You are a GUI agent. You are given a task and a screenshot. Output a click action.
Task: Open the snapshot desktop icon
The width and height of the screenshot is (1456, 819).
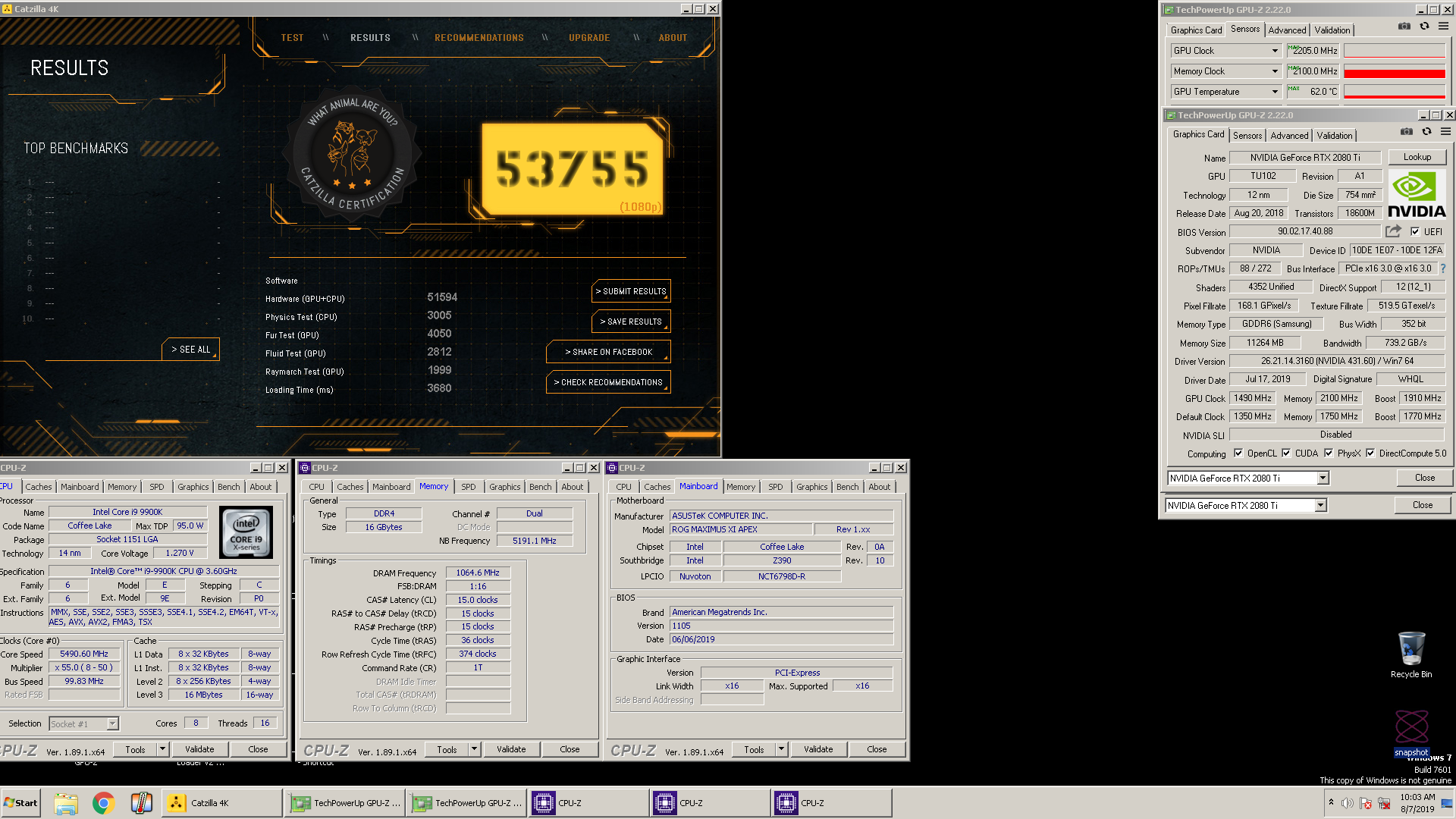click(1411, 733)
